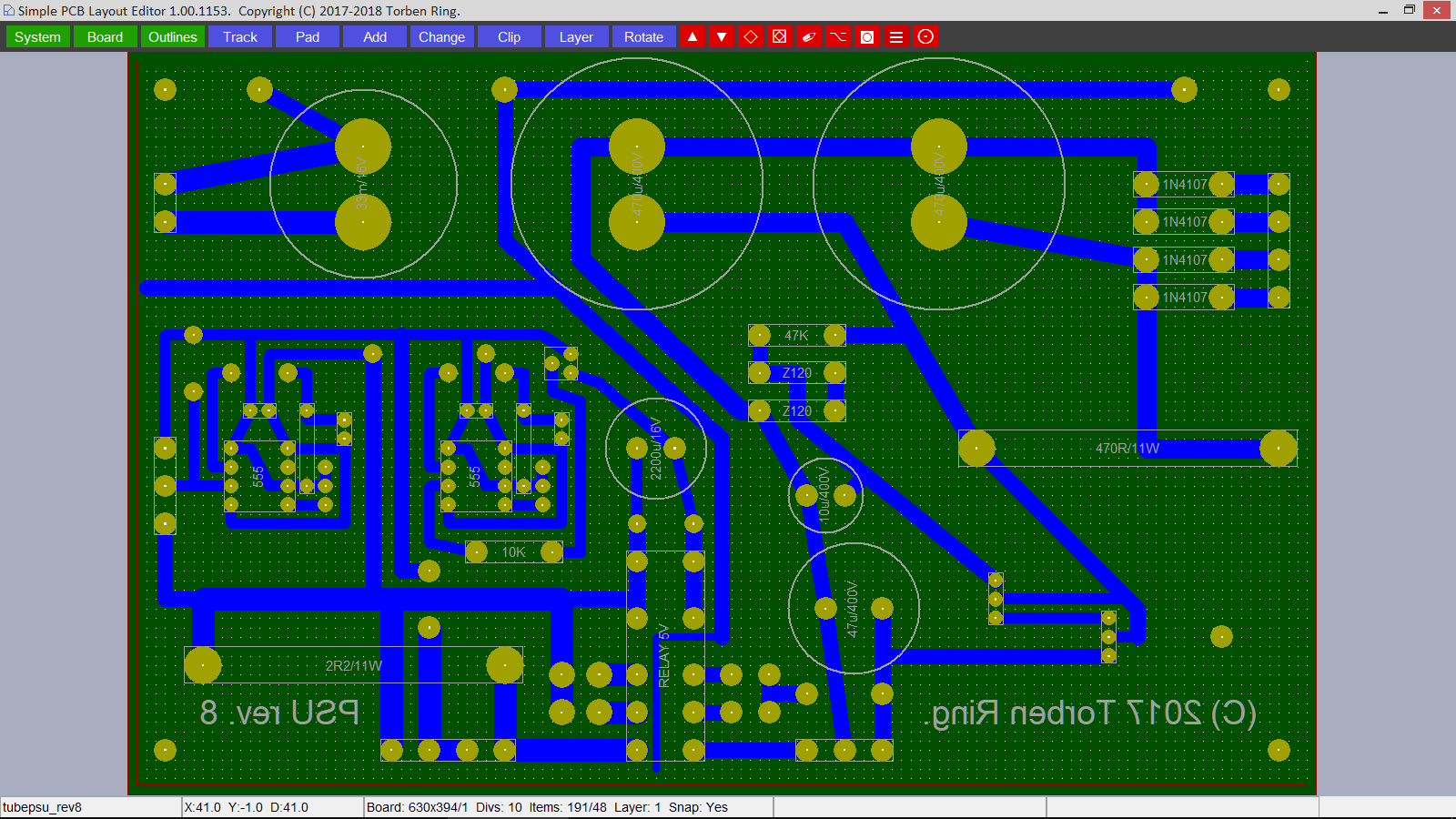Viewport: 1456px width, 819px height.
Task: Open the Layer options
Action: tap(576, 36)
